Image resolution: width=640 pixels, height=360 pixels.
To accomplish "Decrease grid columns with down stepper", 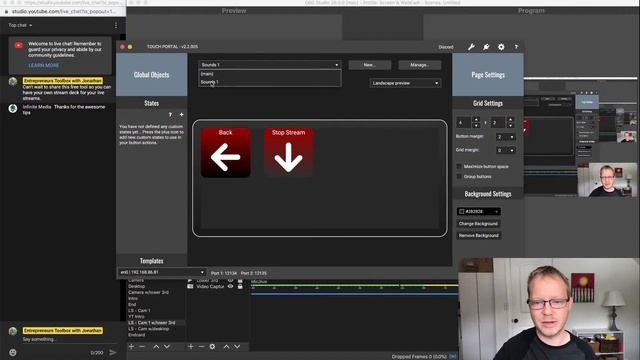I will click(476, 125).
